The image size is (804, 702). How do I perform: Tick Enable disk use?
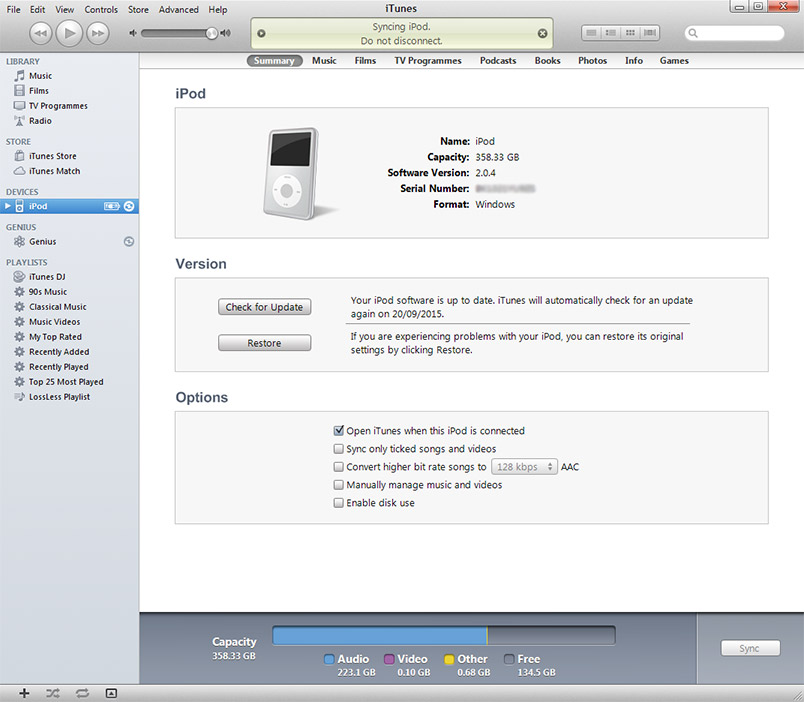tap(338, 503)
